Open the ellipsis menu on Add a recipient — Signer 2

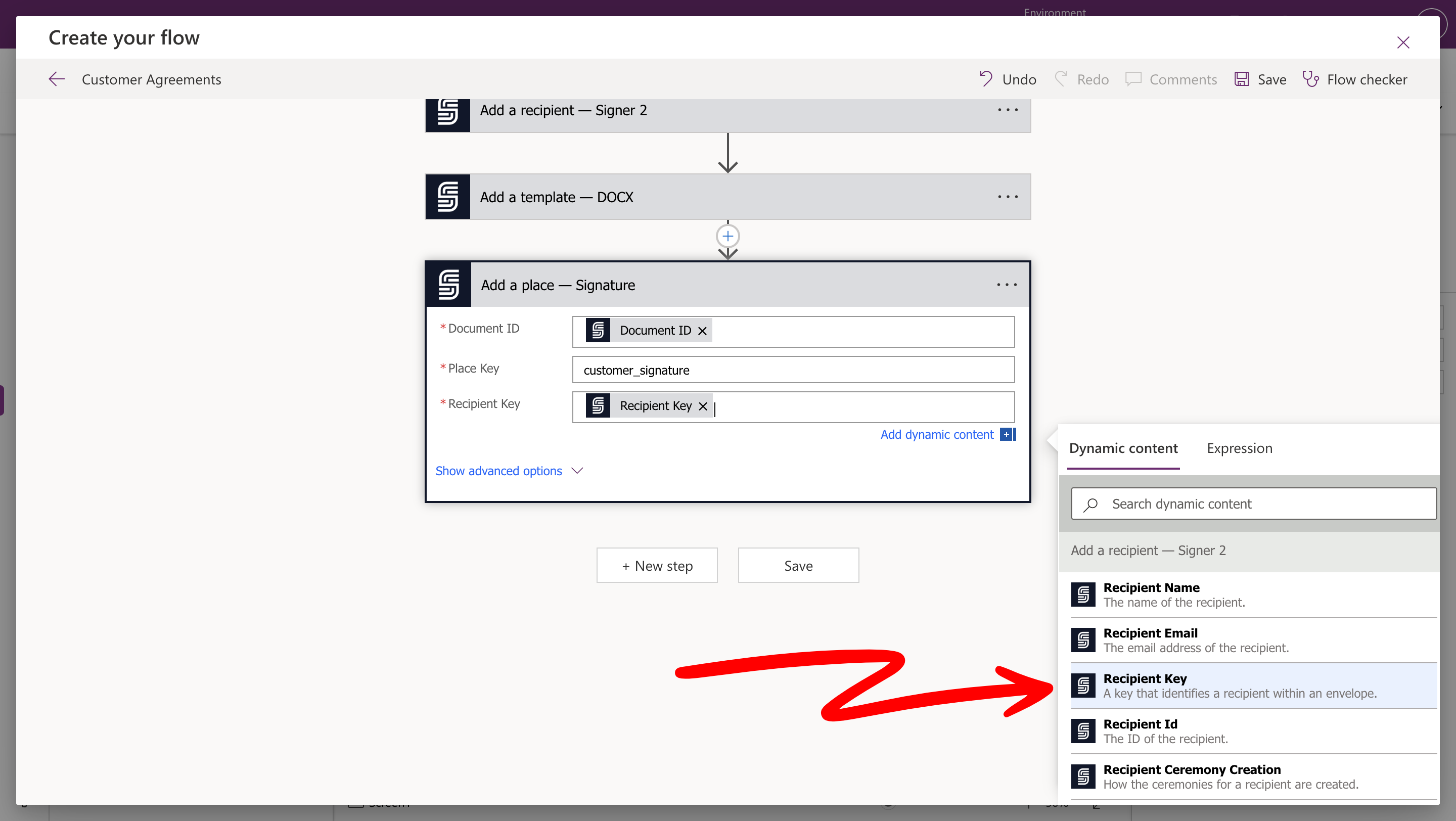tap(1007, 110)
